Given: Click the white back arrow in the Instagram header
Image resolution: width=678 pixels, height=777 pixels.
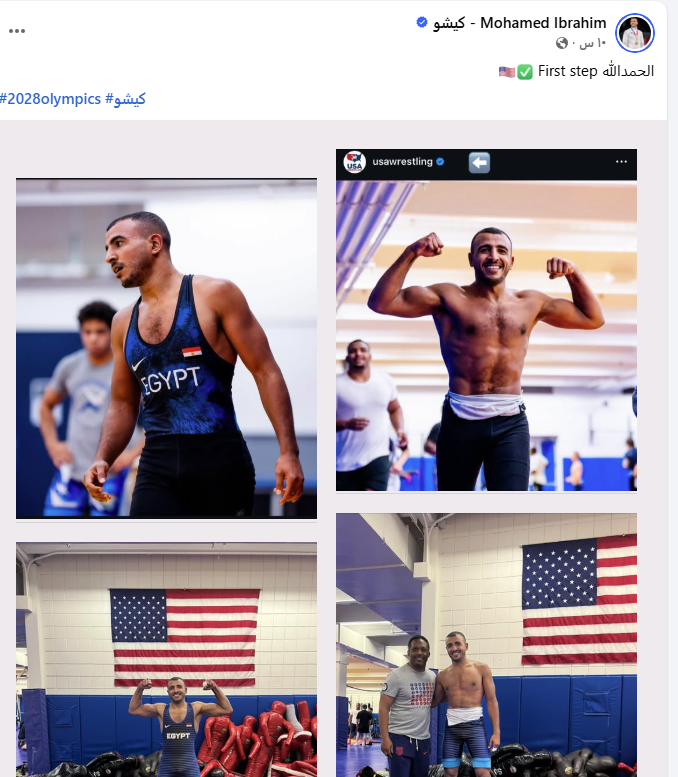Looking at the screenshot, I should 479,163.
